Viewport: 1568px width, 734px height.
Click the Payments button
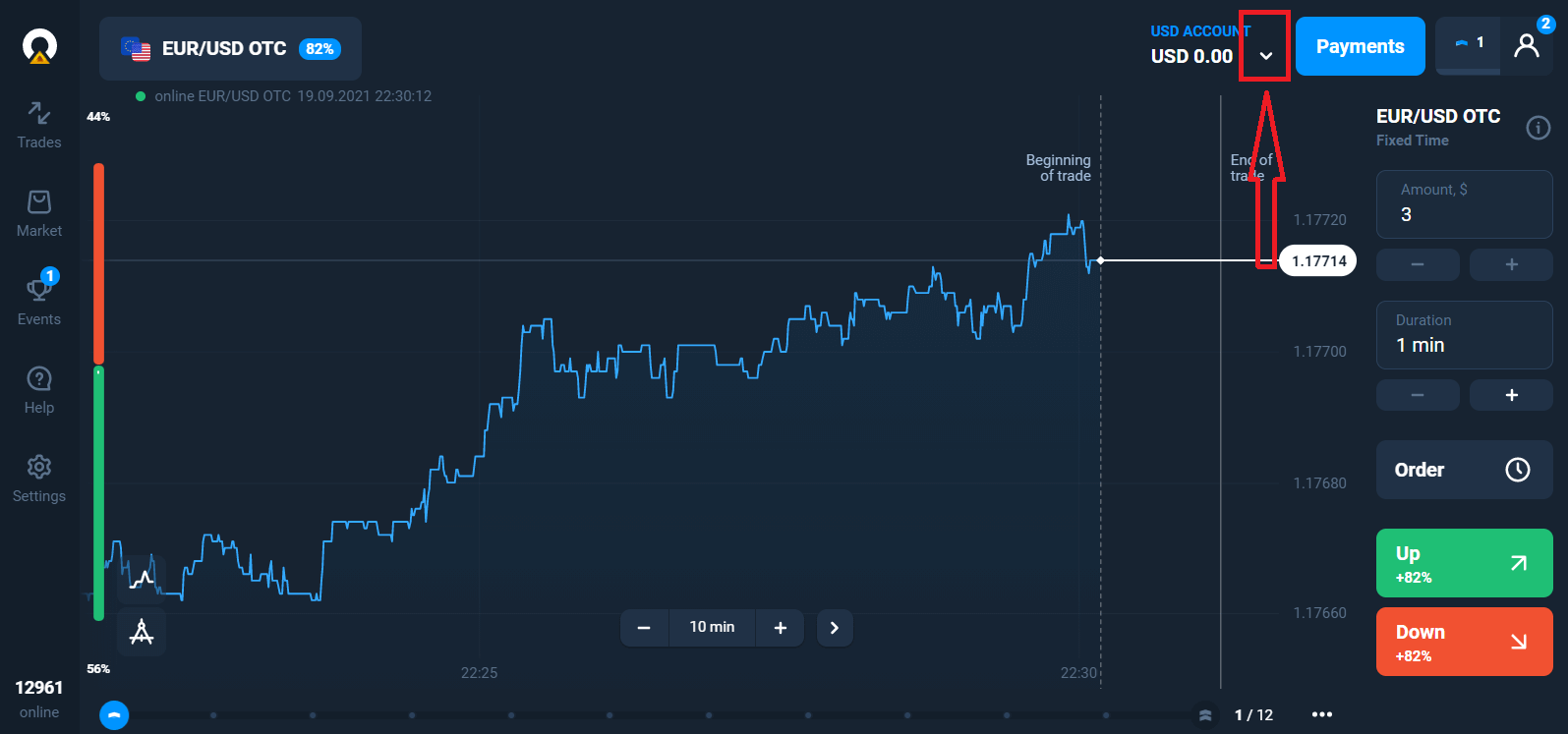pyautogui.click(x=1360, y=45)
